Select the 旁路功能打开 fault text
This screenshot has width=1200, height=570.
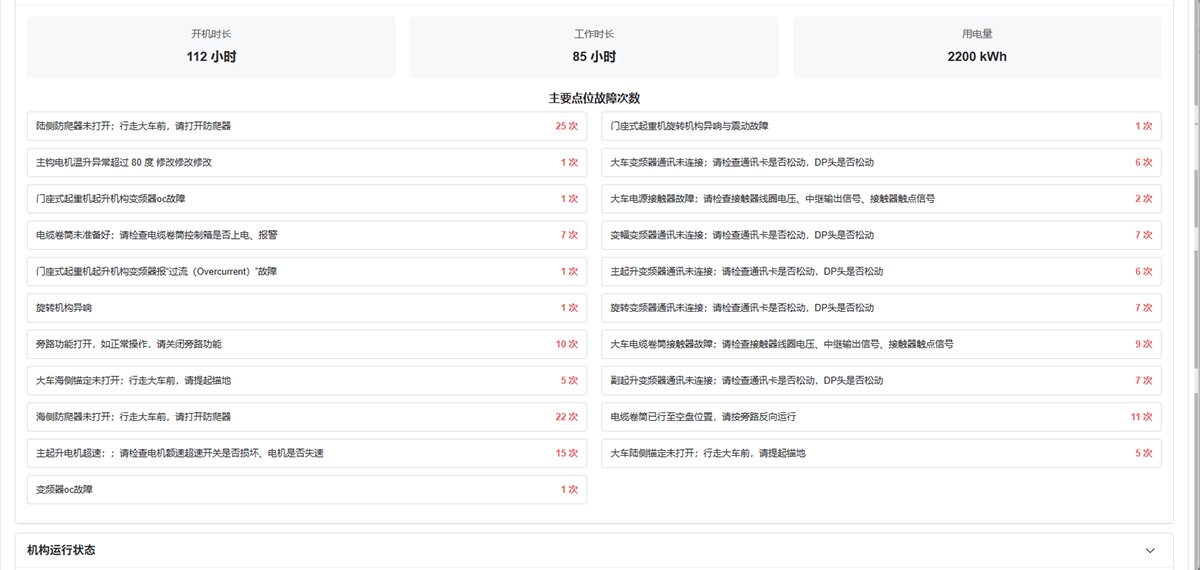pyautogui.click(x=129, y=344)
